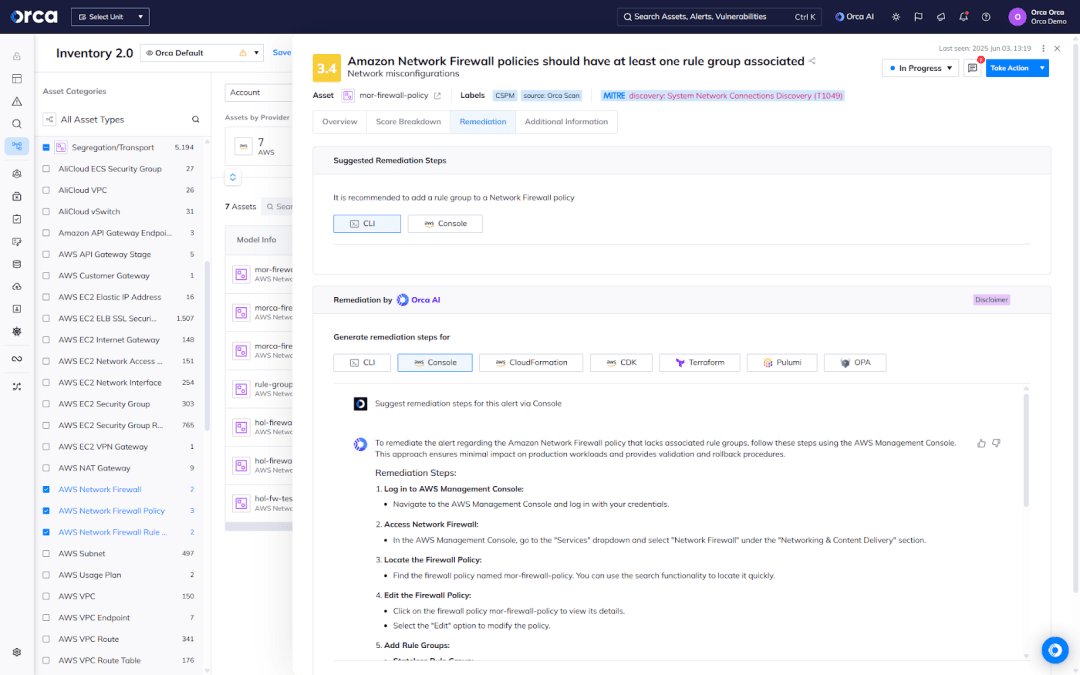Screen dimensions: 1080x675
Task: Uncheck AWS Network Firewall Rule checkbox
Action: (x=46, y=532)
